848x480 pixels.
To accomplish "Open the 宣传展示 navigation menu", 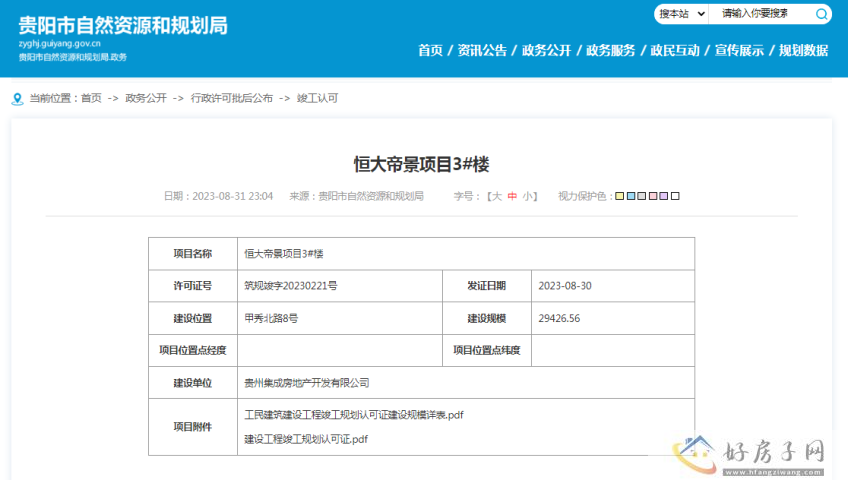I will [x=739, y=51].
